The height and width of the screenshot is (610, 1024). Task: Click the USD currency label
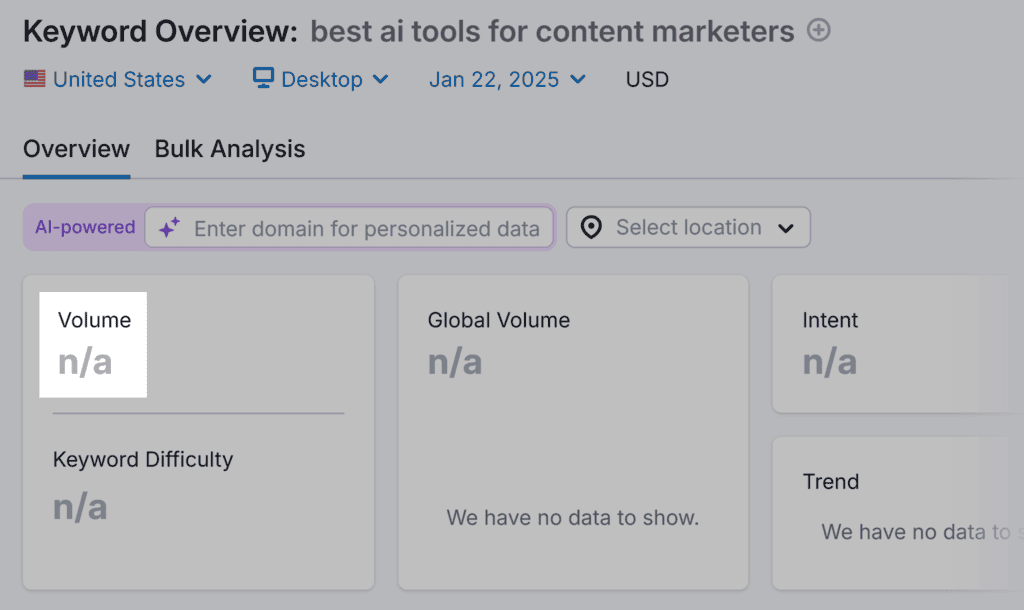(x=646, y=78)
